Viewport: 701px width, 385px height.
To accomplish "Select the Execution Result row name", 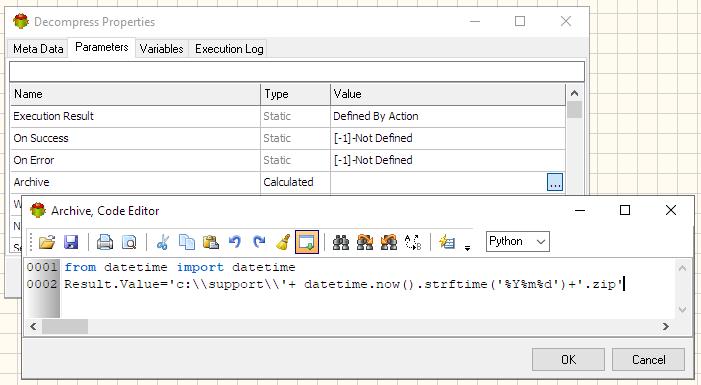I will click(x=54, y=116).
